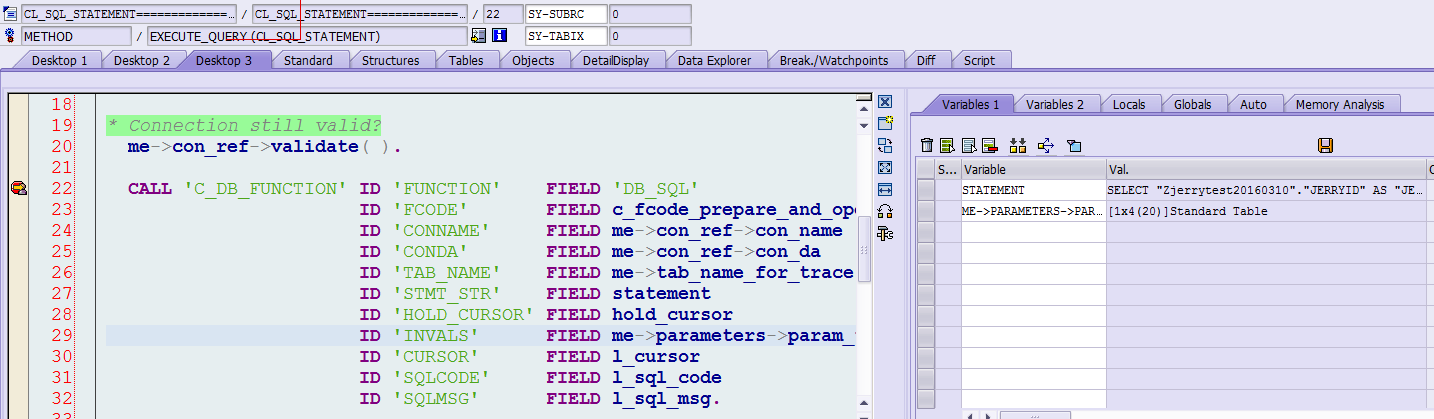Click the method icon beside METHOD field

pos(11,37)
